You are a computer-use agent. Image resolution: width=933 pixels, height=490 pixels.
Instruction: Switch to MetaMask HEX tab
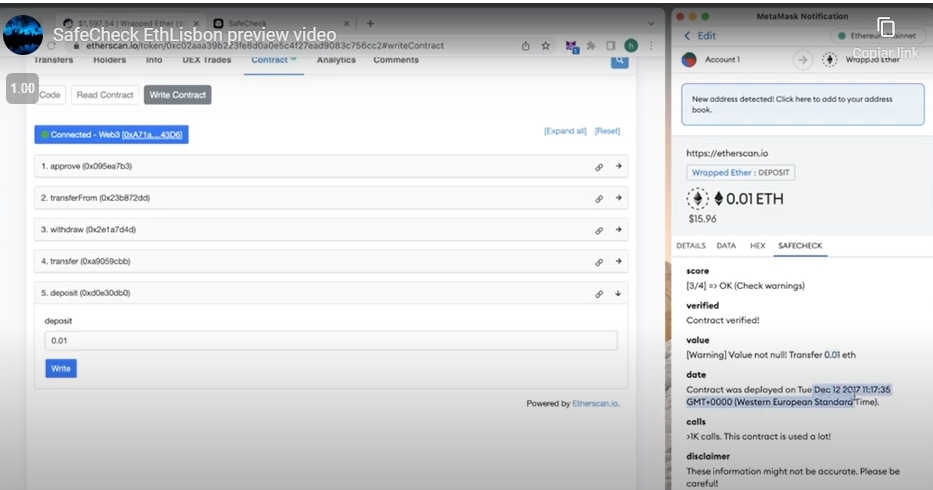tap(757, 246)
